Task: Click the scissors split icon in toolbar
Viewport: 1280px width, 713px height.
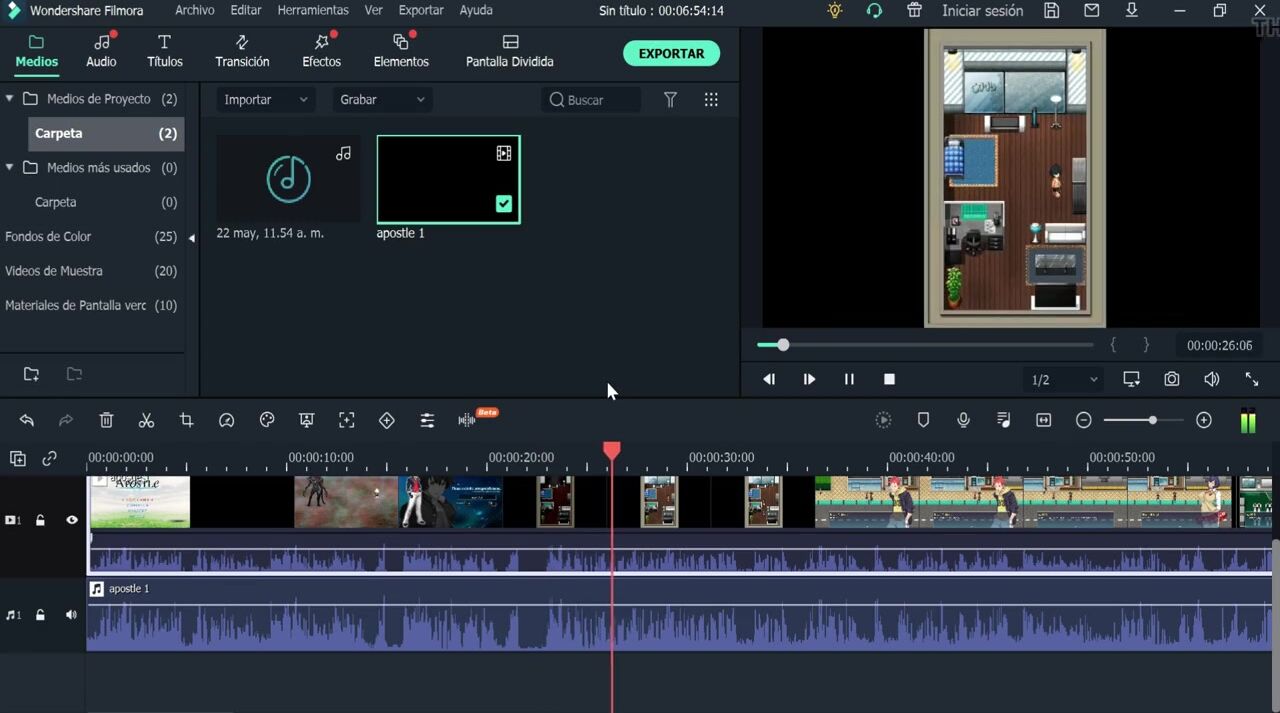Action: coord(146,421)
